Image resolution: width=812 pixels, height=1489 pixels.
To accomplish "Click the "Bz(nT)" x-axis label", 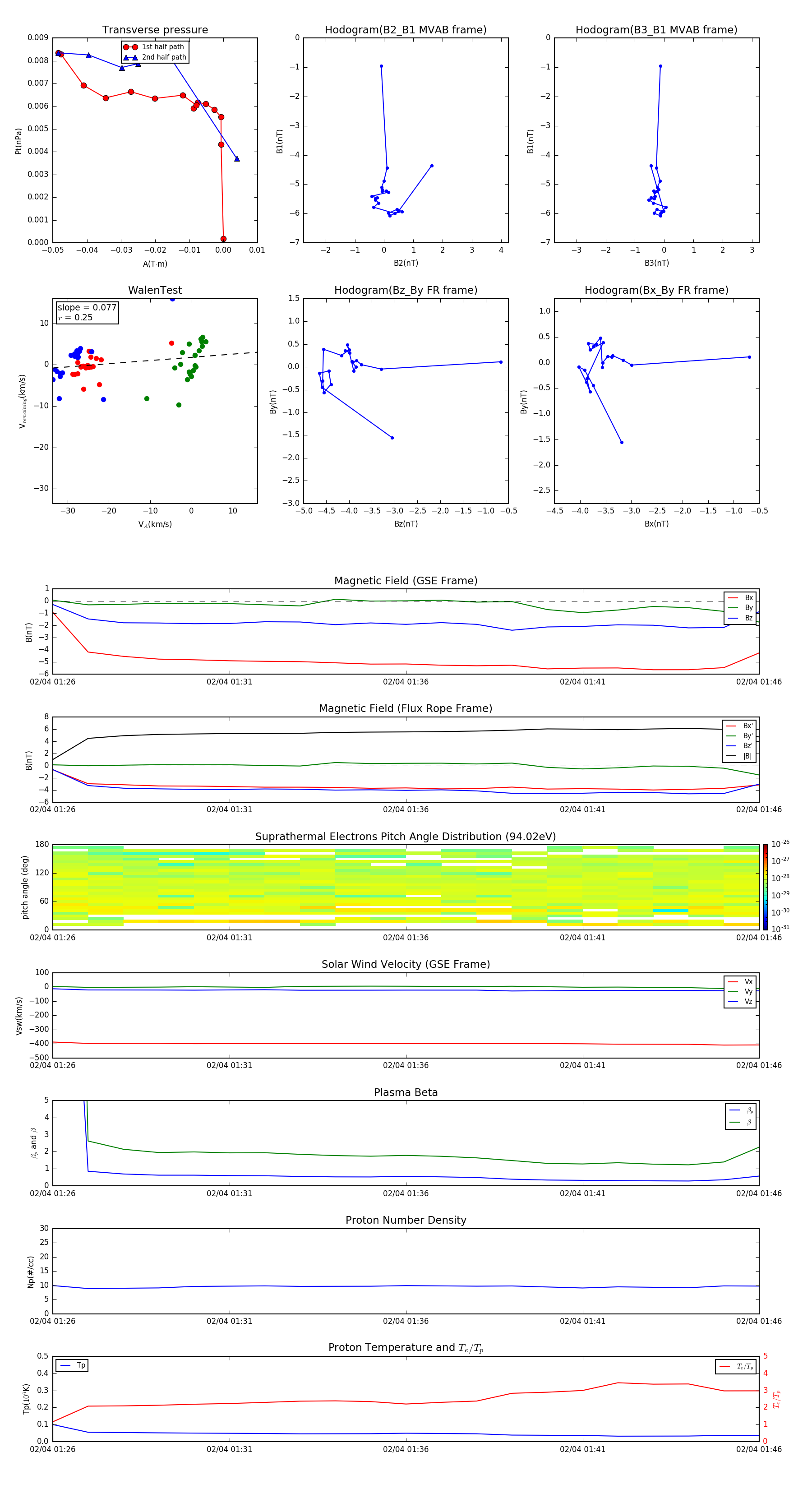I will 406,524.
